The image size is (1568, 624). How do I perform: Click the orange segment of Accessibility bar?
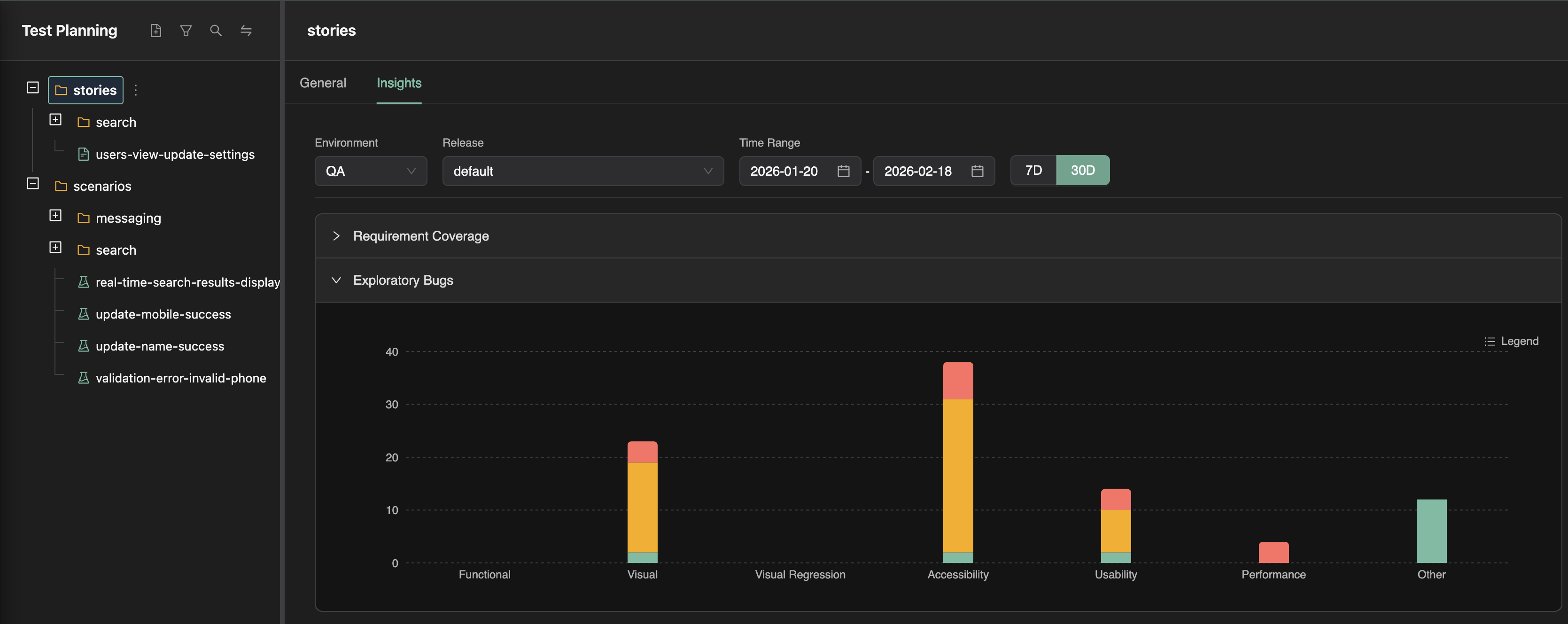[x=957, y=475]
